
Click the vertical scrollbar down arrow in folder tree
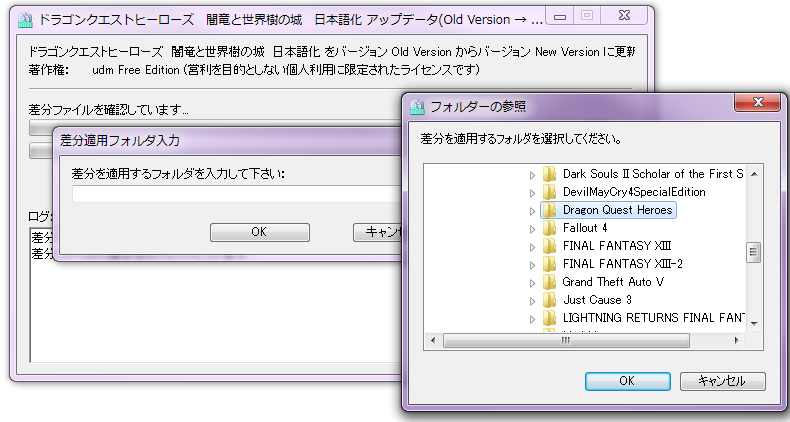[755, 324]
